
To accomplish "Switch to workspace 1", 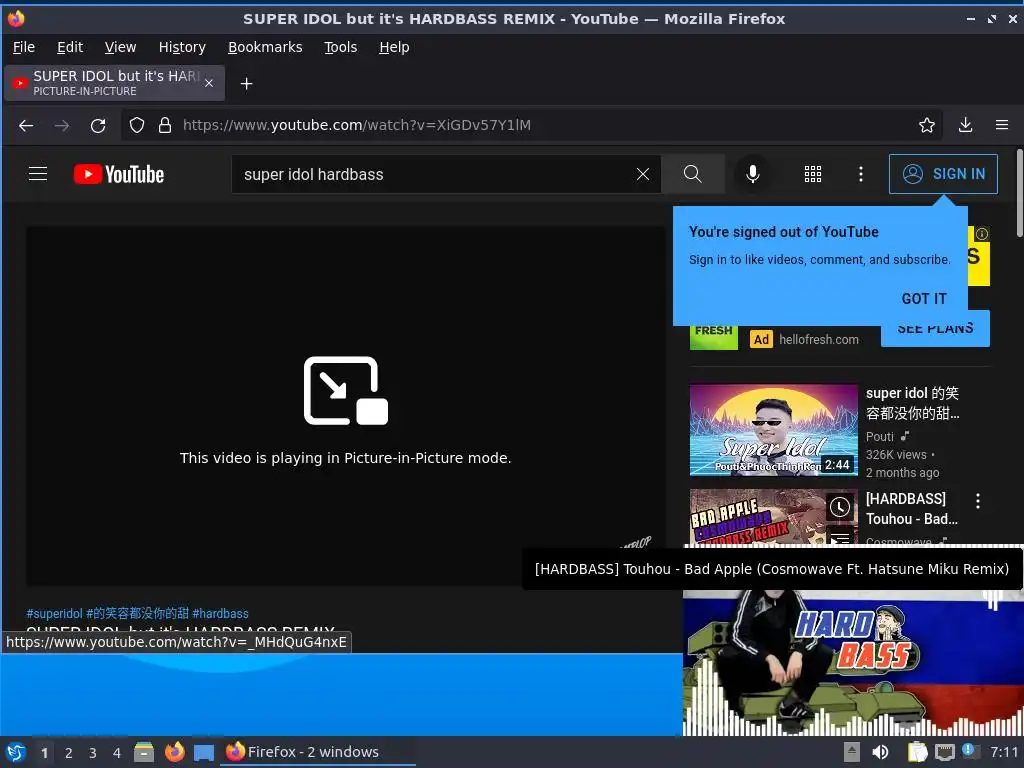I will click(44, 753).
